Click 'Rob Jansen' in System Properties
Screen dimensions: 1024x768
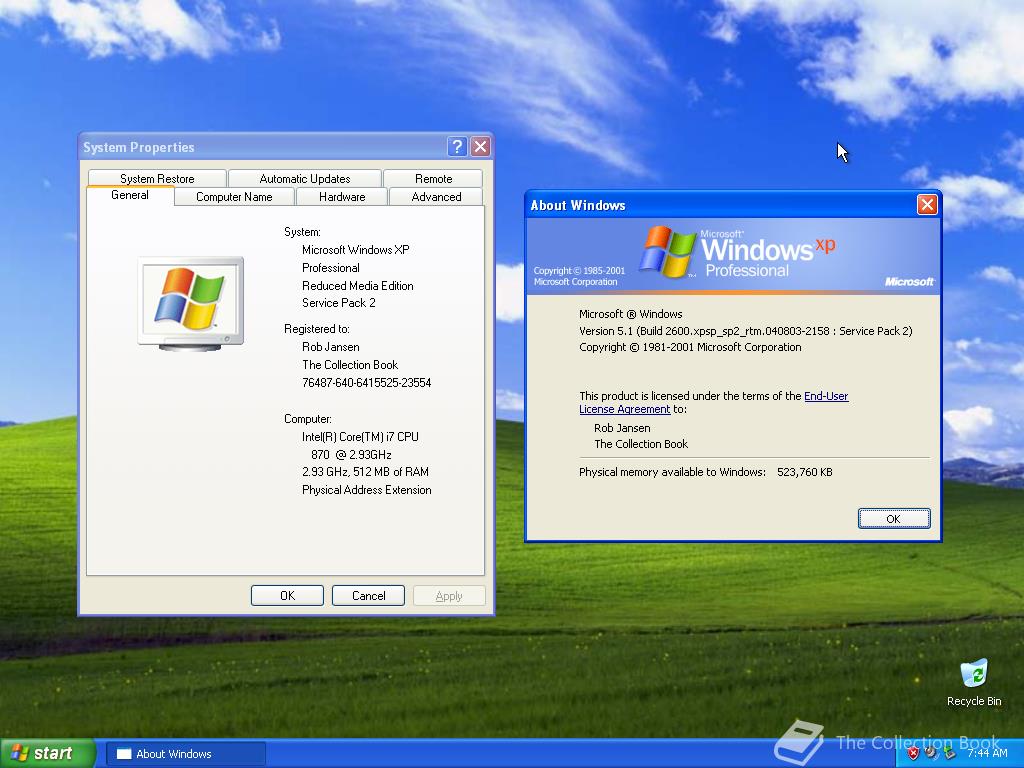pos(330,347)
